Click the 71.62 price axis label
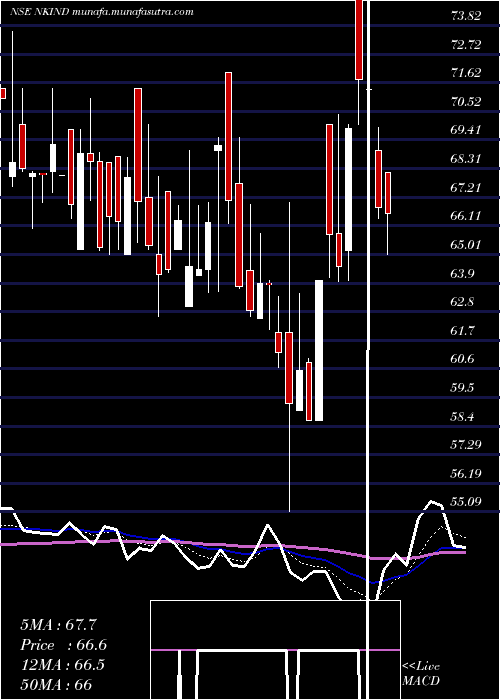The image size is (500, 700). point(466,73)
